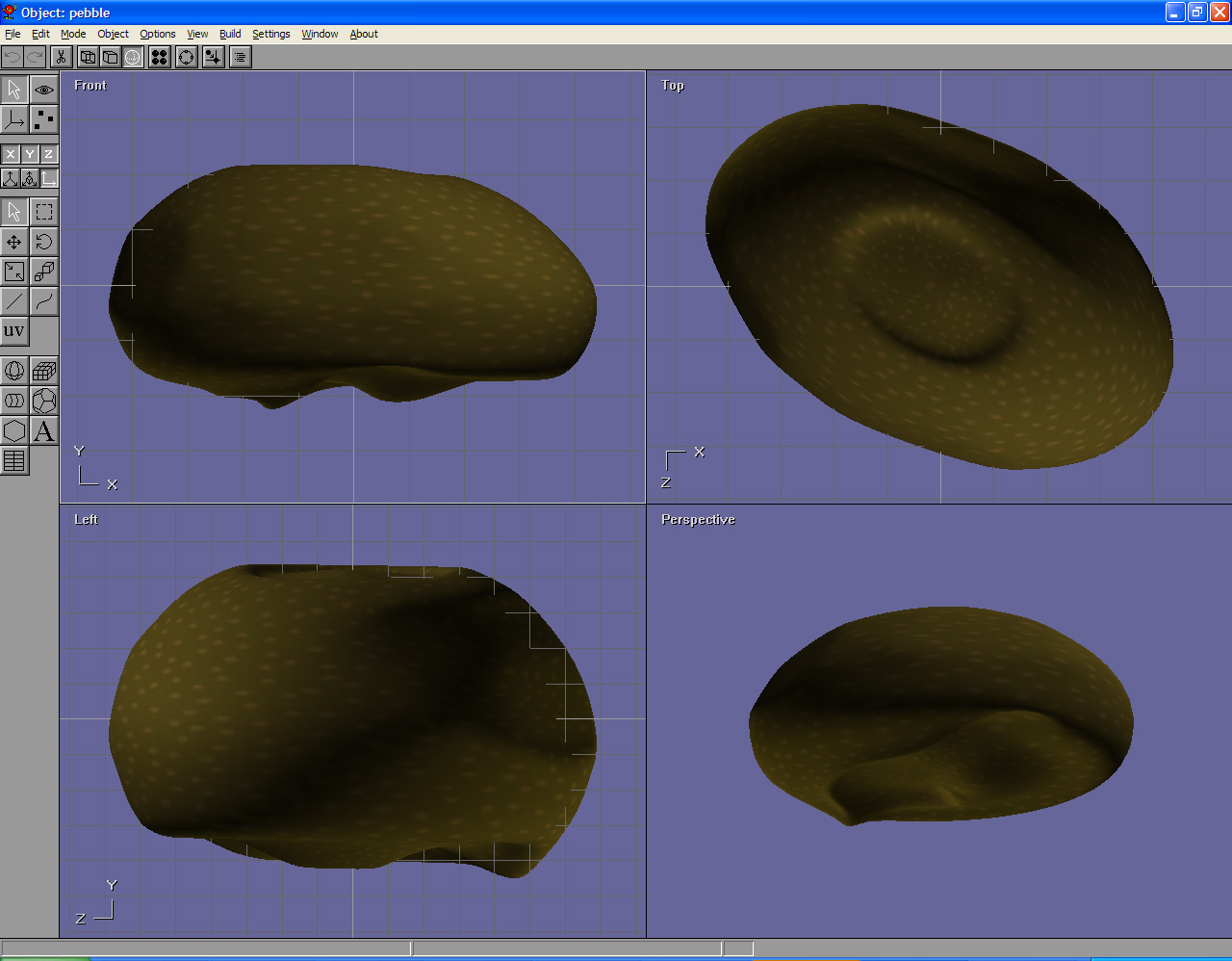This screenshot has height=961, width=1232.
Task: Open the Build menu
Action: [x=230, y=34]
